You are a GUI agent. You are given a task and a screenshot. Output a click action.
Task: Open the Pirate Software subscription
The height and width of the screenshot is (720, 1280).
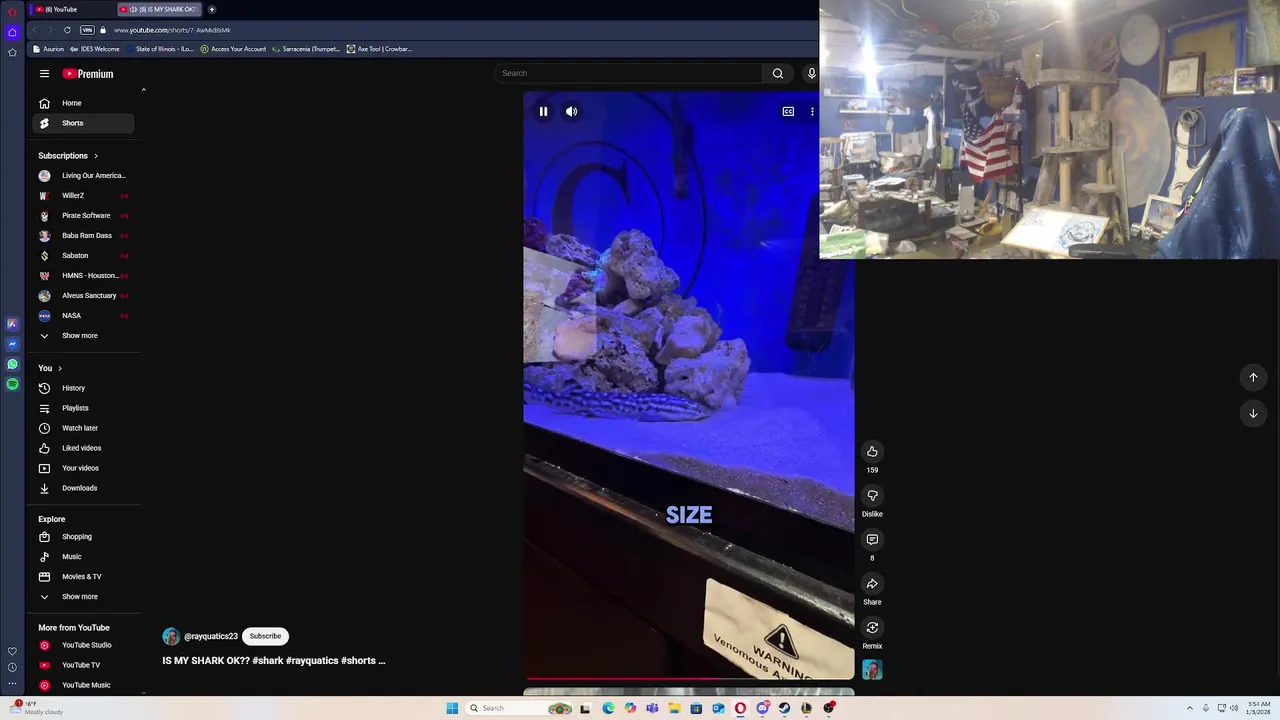pos(85,216)
